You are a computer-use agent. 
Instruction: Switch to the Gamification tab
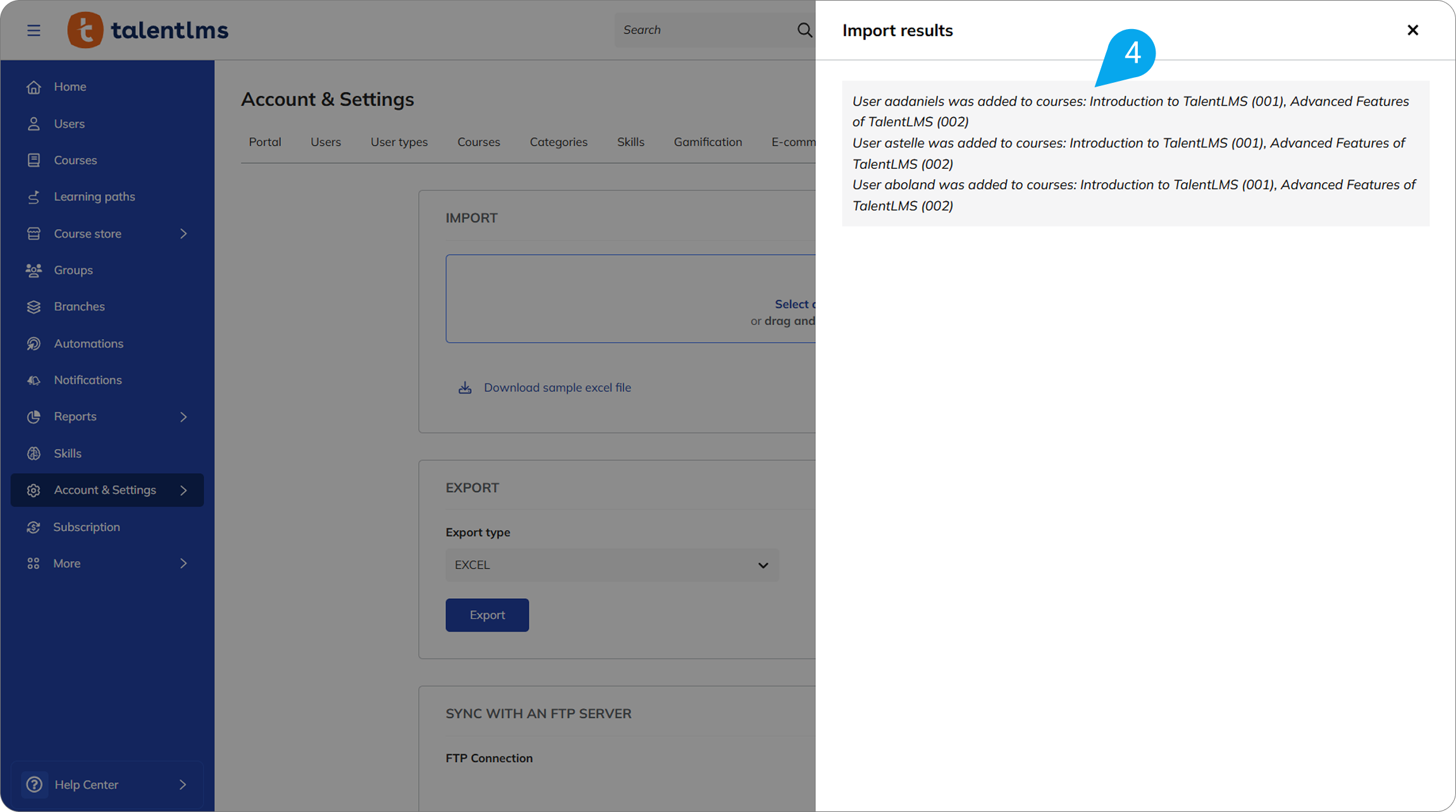coord(707,142)
